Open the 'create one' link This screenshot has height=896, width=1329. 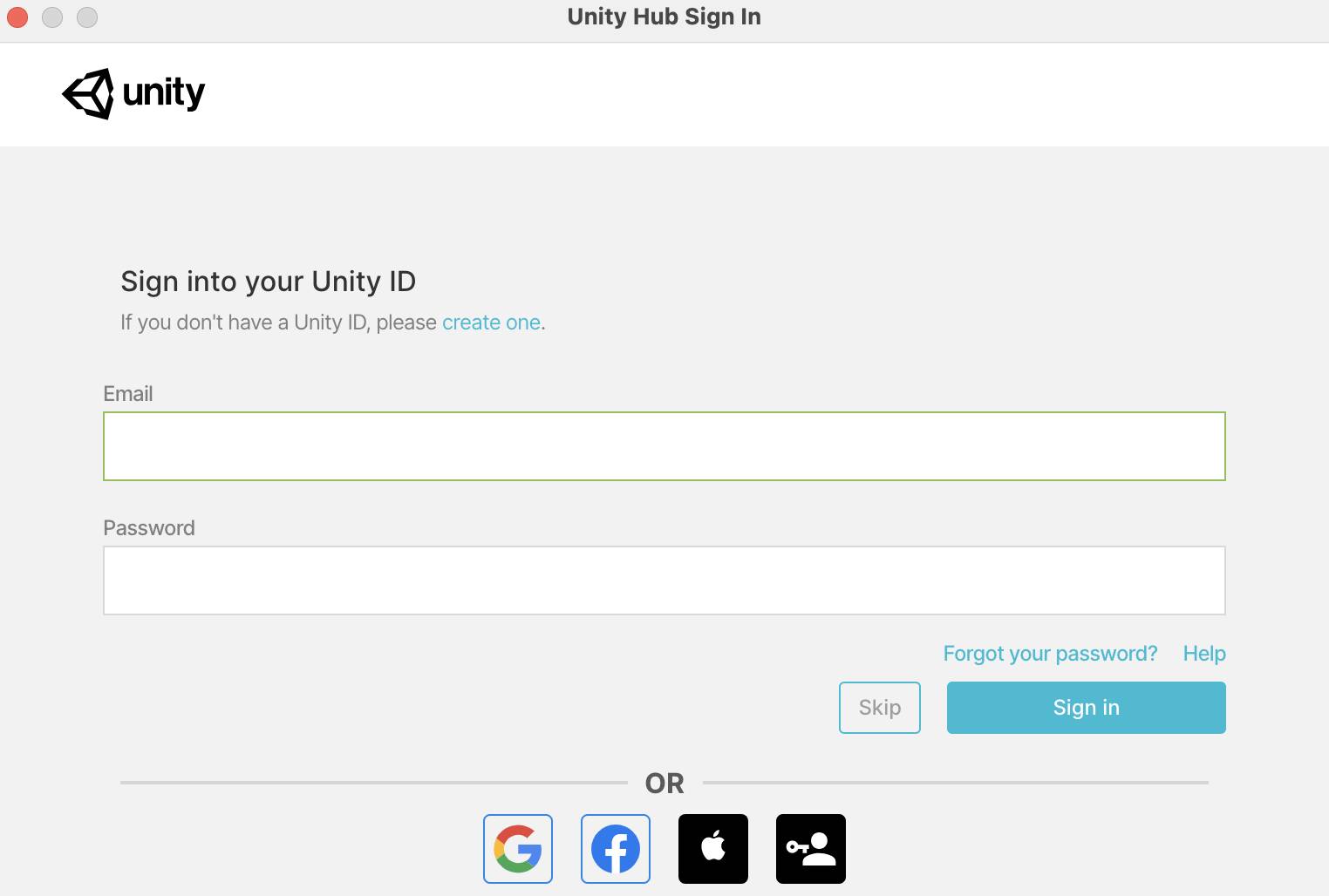coord(491,322)
